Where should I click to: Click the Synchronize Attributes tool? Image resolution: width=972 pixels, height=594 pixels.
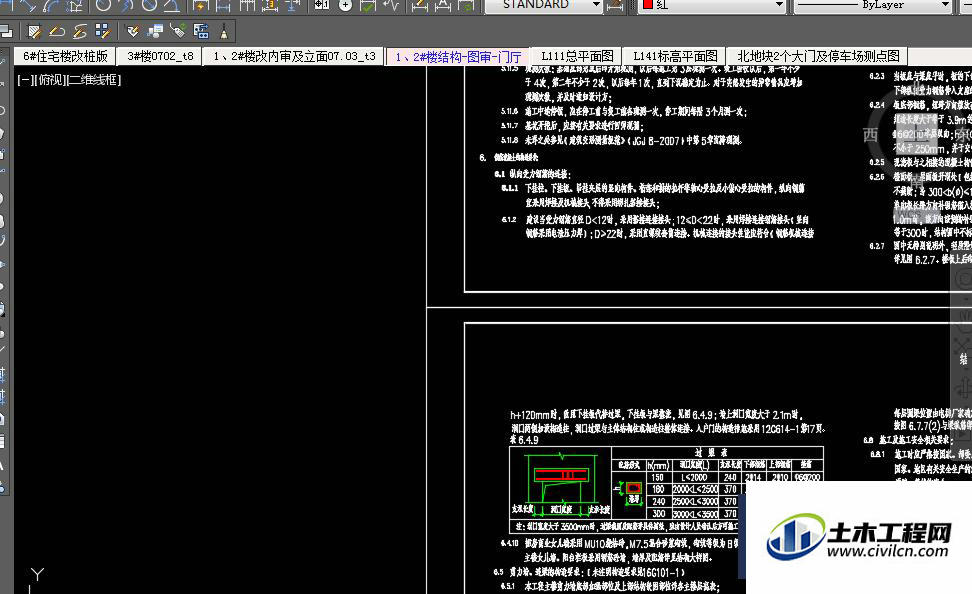pyautogui.click(x=178, y=31)
